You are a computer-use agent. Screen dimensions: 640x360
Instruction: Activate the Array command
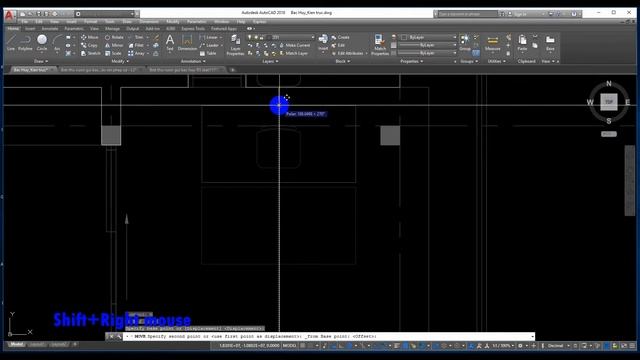tap(136, 53)
